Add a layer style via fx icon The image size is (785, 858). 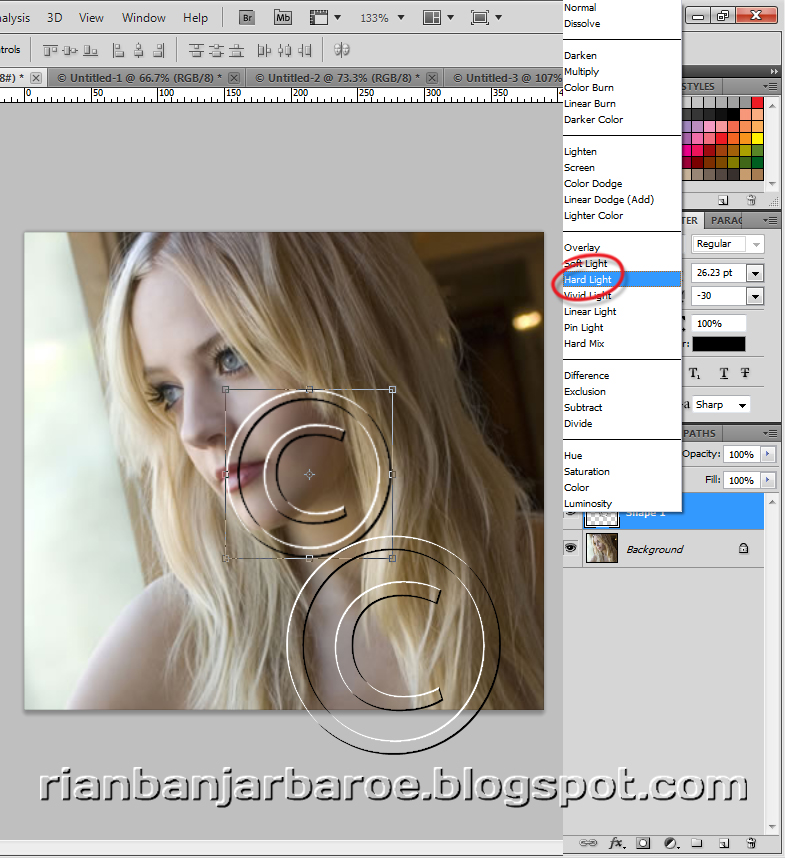(617, 843)
